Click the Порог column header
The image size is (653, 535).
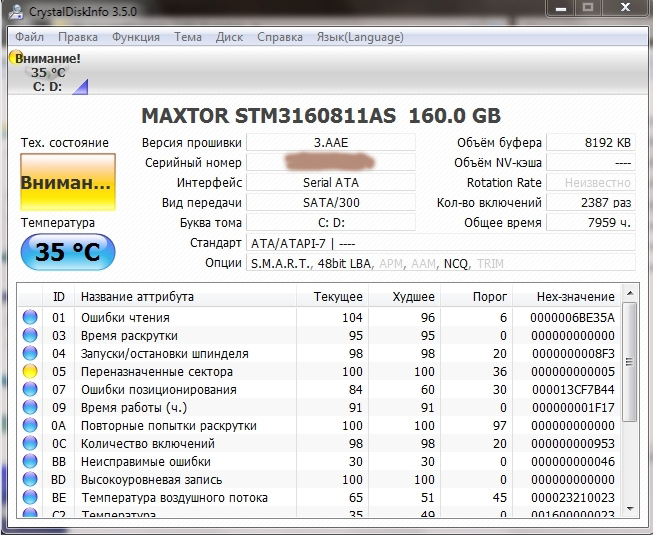476,296
